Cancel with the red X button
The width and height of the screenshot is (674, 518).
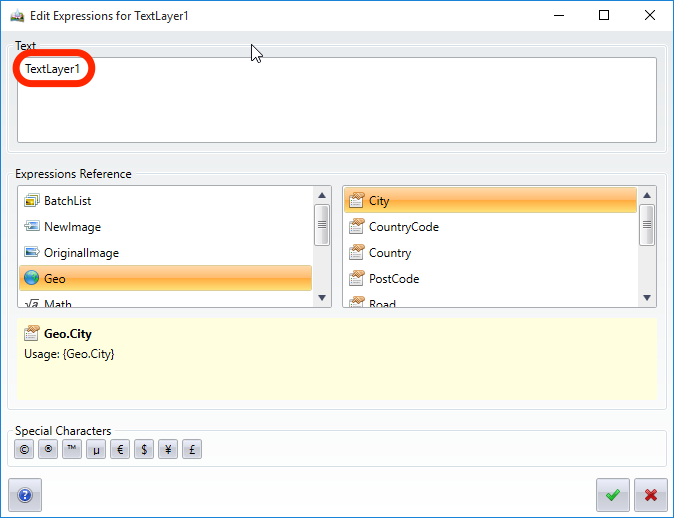[650, 494]
